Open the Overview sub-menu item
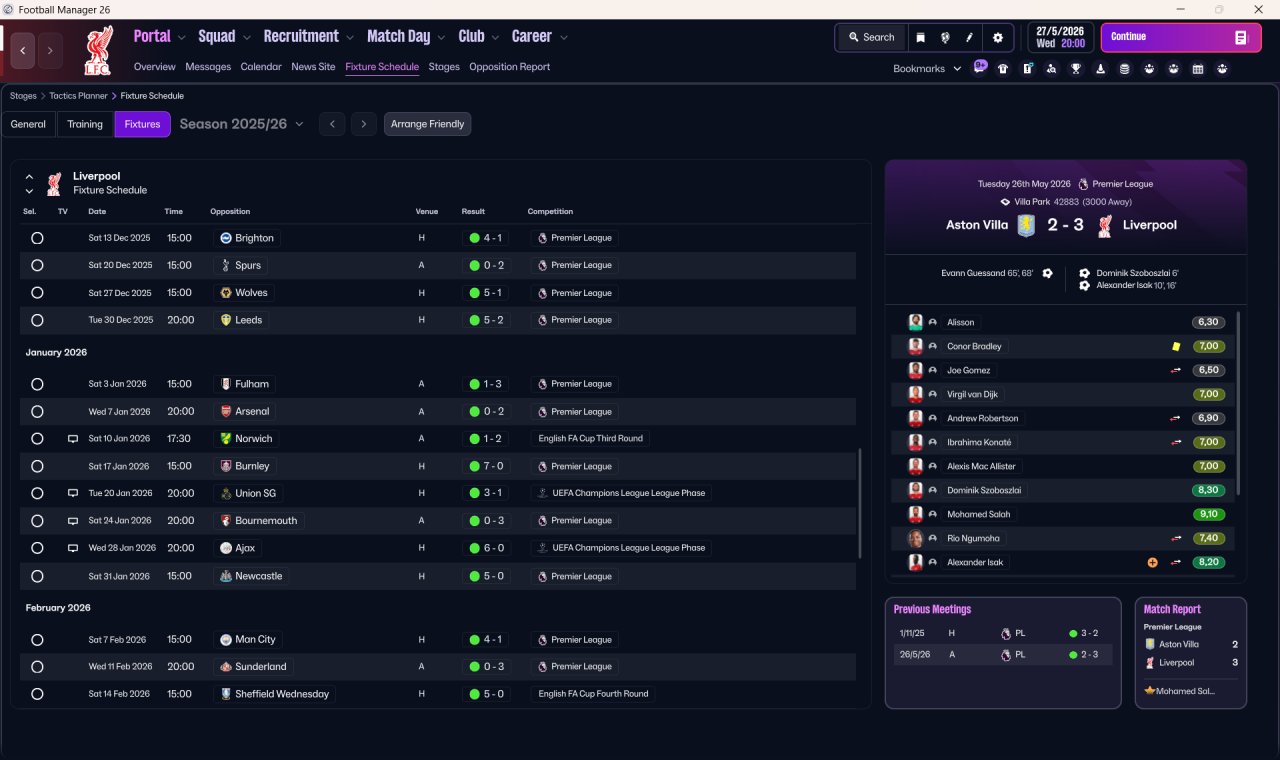This screenshot has height=760, width=1280. coord(155,67)
